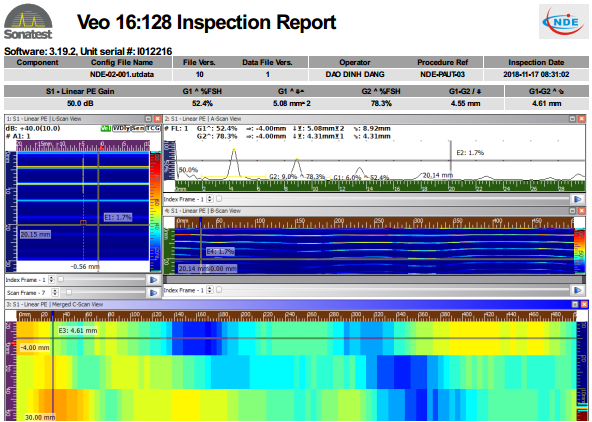Click the S1 - Linear PE Gain header
Screen dimensions: 592x422
(x=80, y=91)
